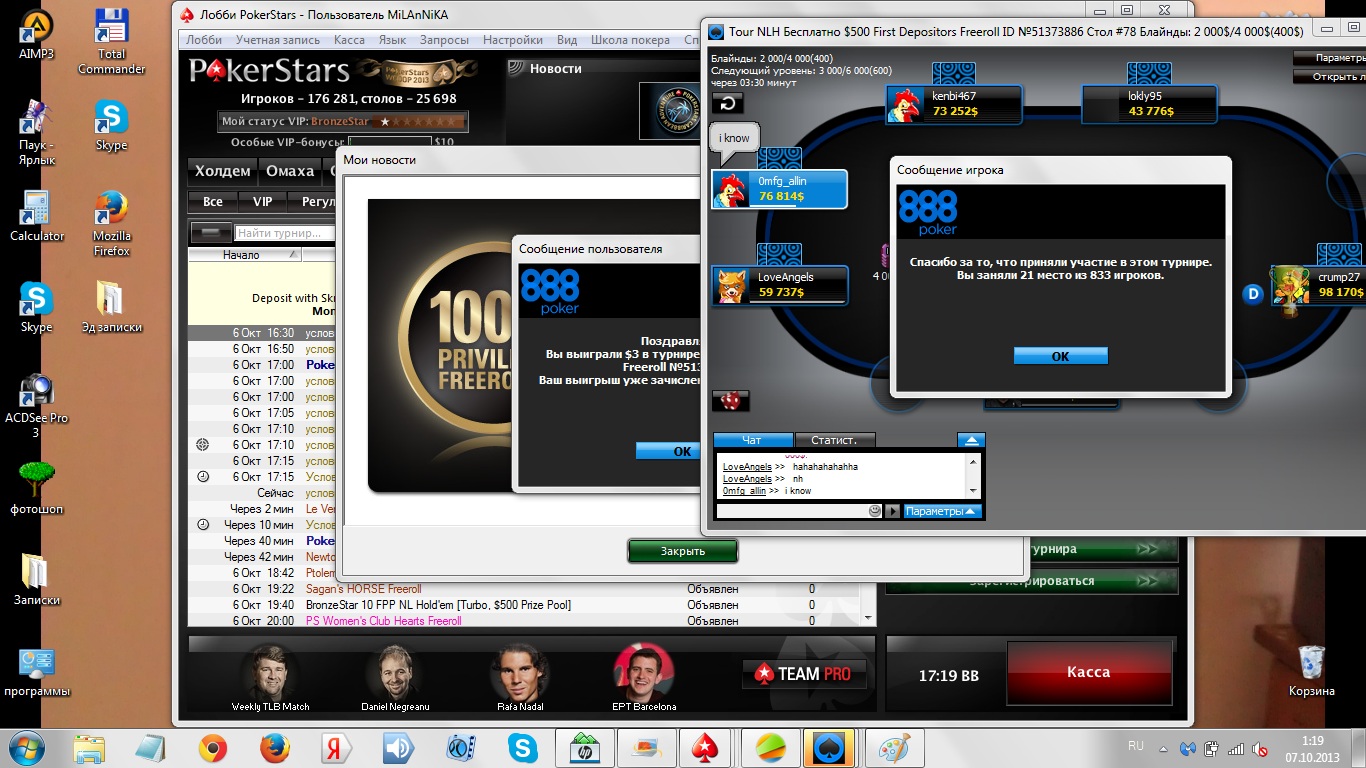The width and height of the screenshot is (1366, 768).
Task: Switch to 888poker via its taskbar icon
Action: pos(827,748)
